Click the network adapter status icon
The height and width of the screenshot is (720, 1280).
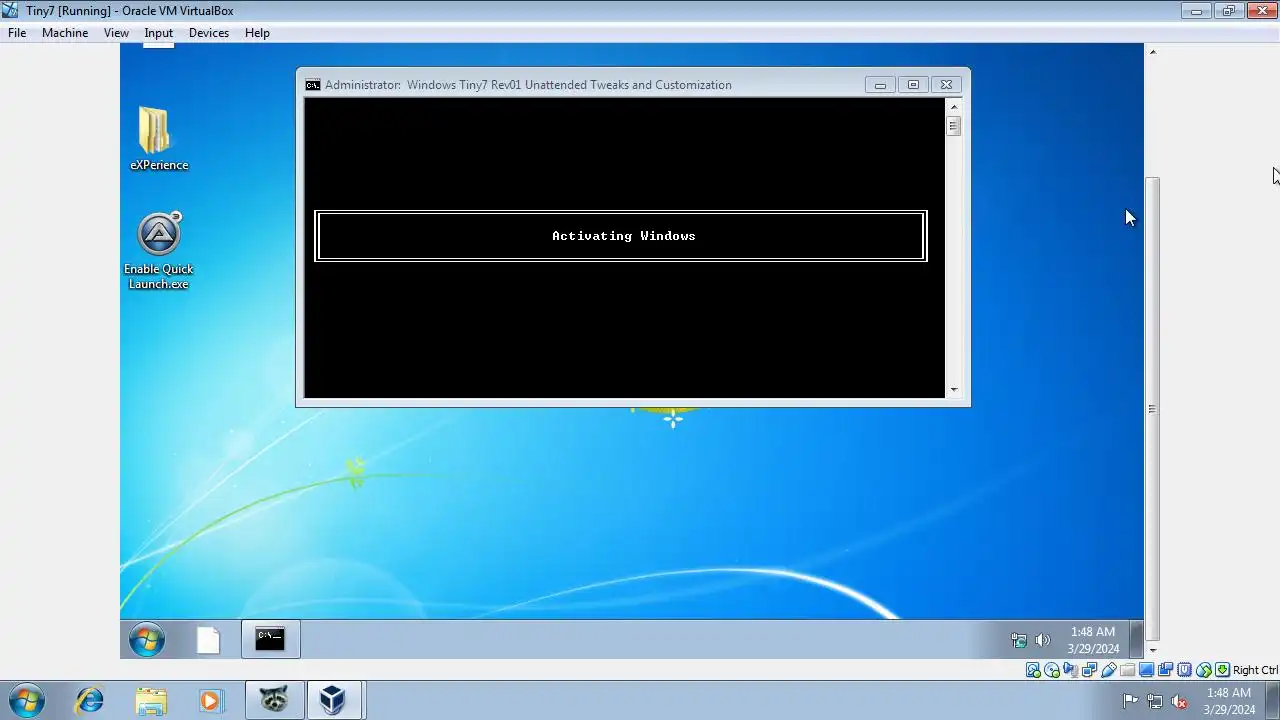click(1090, 670)
